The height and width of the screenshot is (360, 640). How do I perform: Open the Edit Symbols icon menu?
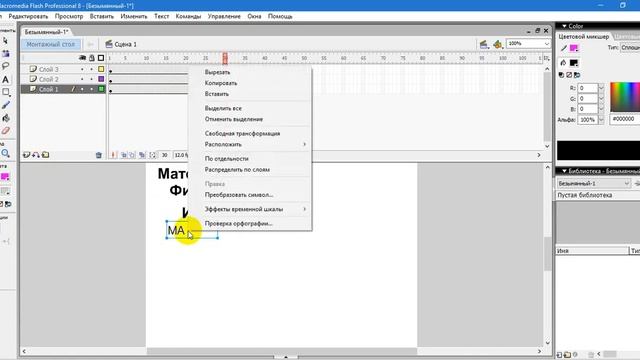(498, 44)
